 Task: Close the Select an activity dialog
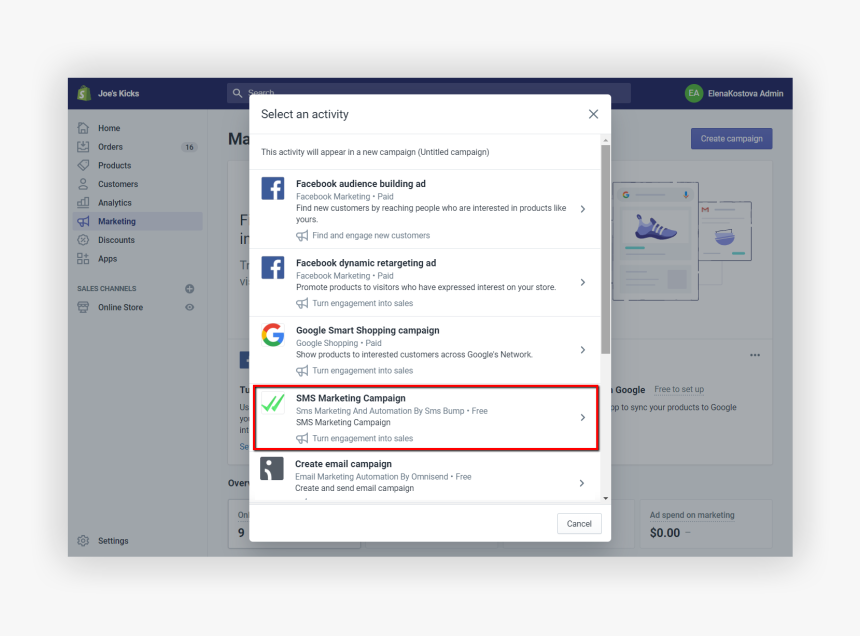coord(593,114)
